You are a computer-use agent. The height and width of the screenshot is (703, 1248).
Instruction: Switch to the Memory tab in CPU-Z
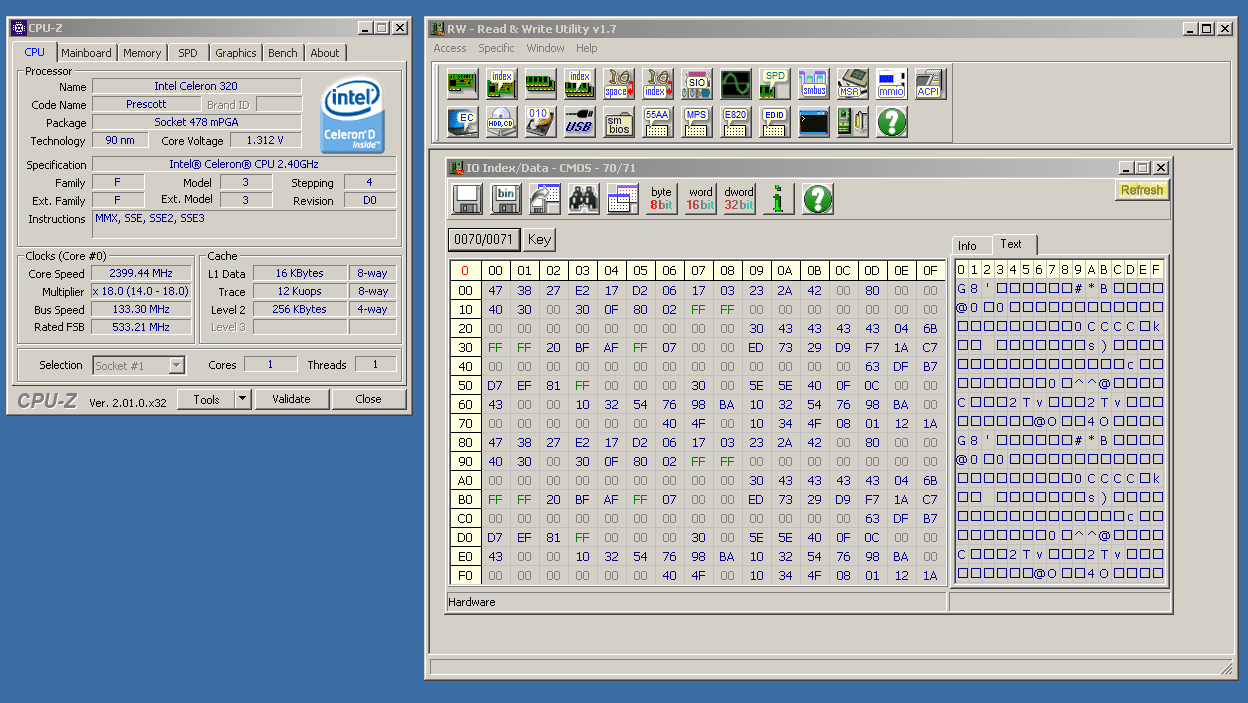(x=142, y=53)
